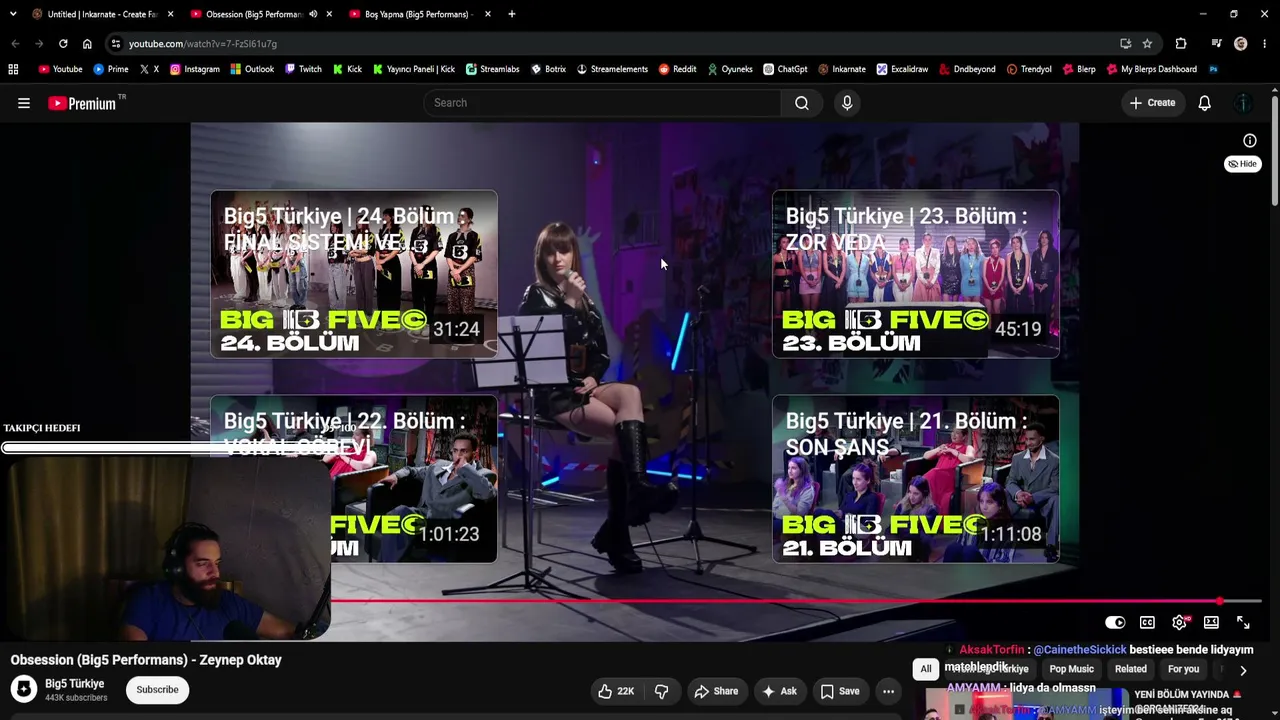Open subtitles/closed captions on the player

(1147, 622)
